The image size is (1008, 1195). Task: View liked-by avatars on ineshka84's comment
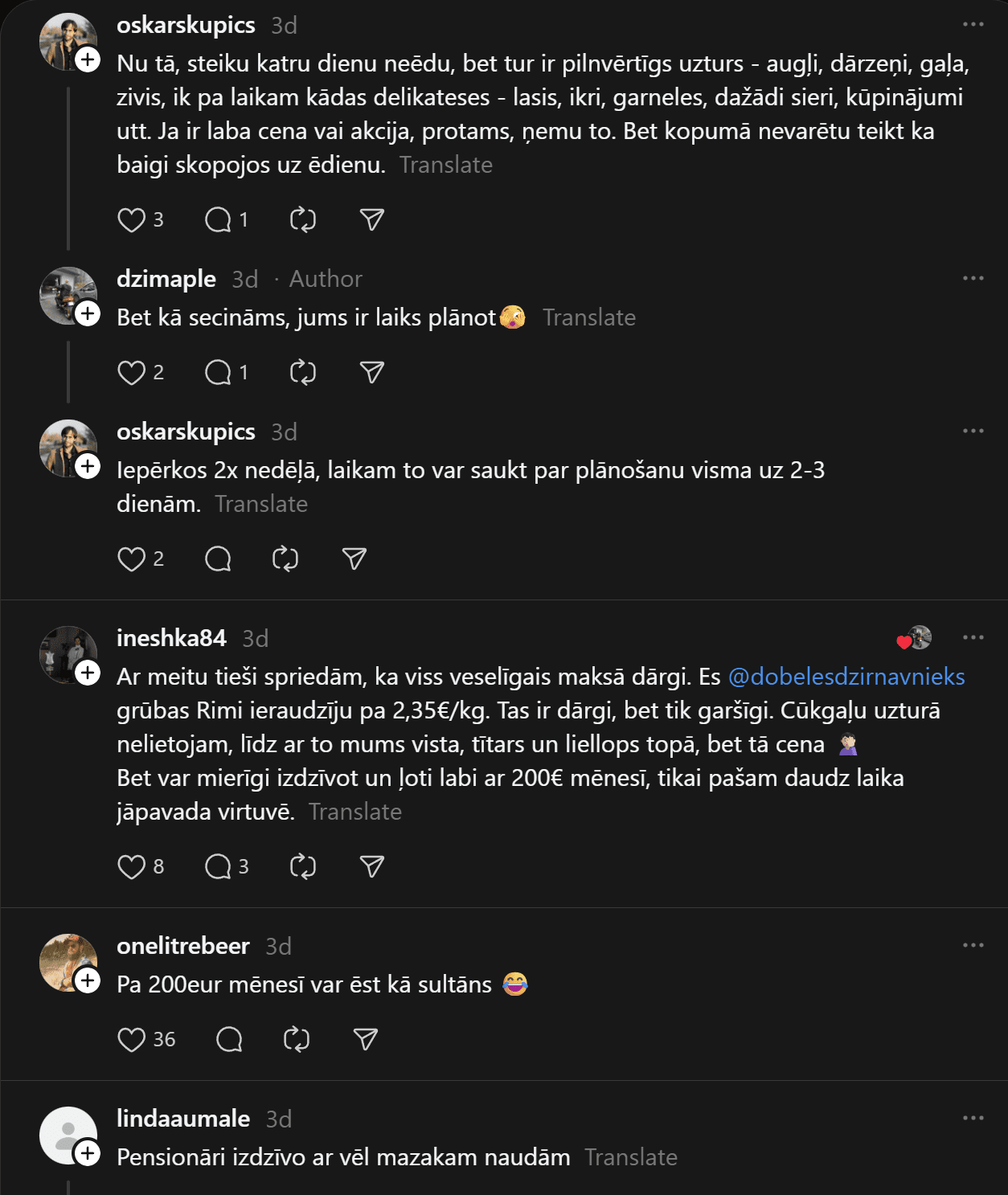915,639
